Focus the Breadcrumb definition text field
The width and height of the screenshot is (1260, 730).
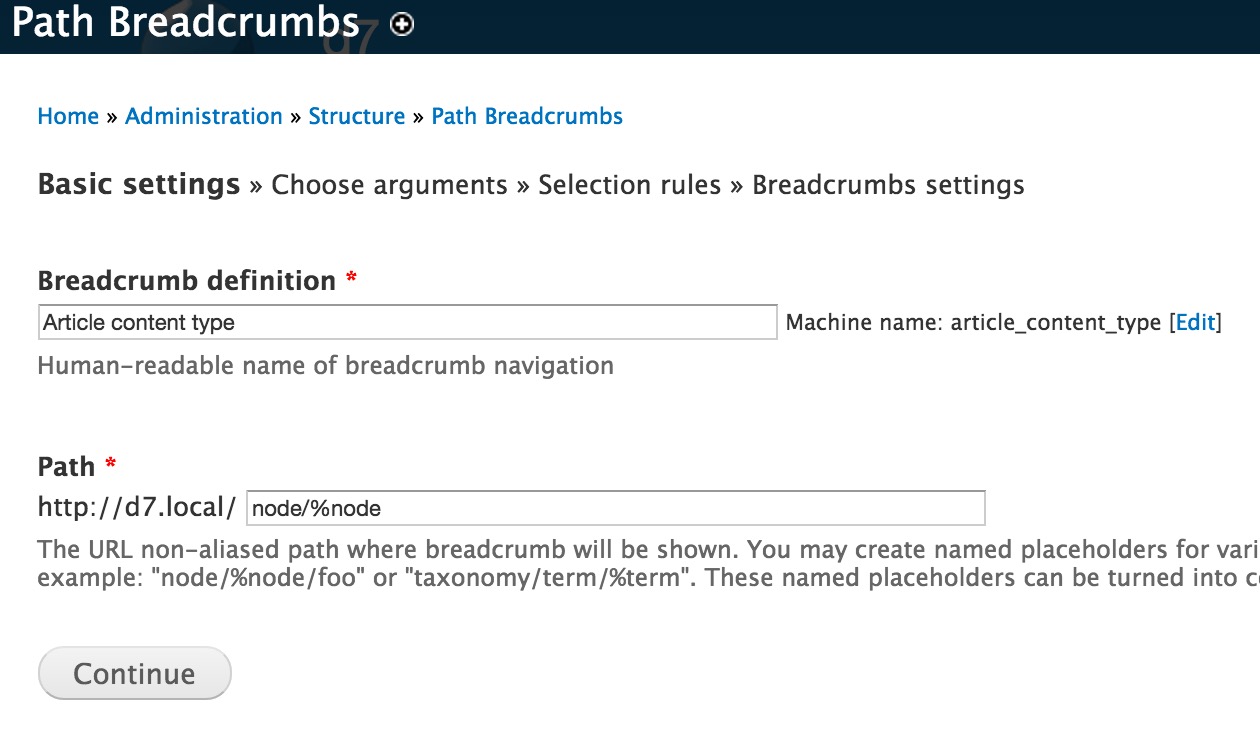tap(407, 322)
